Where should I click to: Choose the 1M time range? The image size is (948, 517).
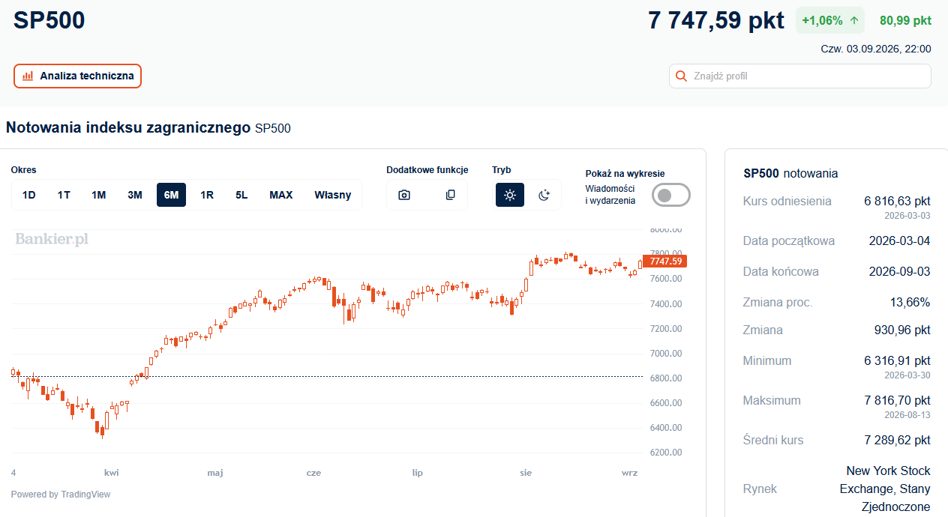[x=99, y=195]
